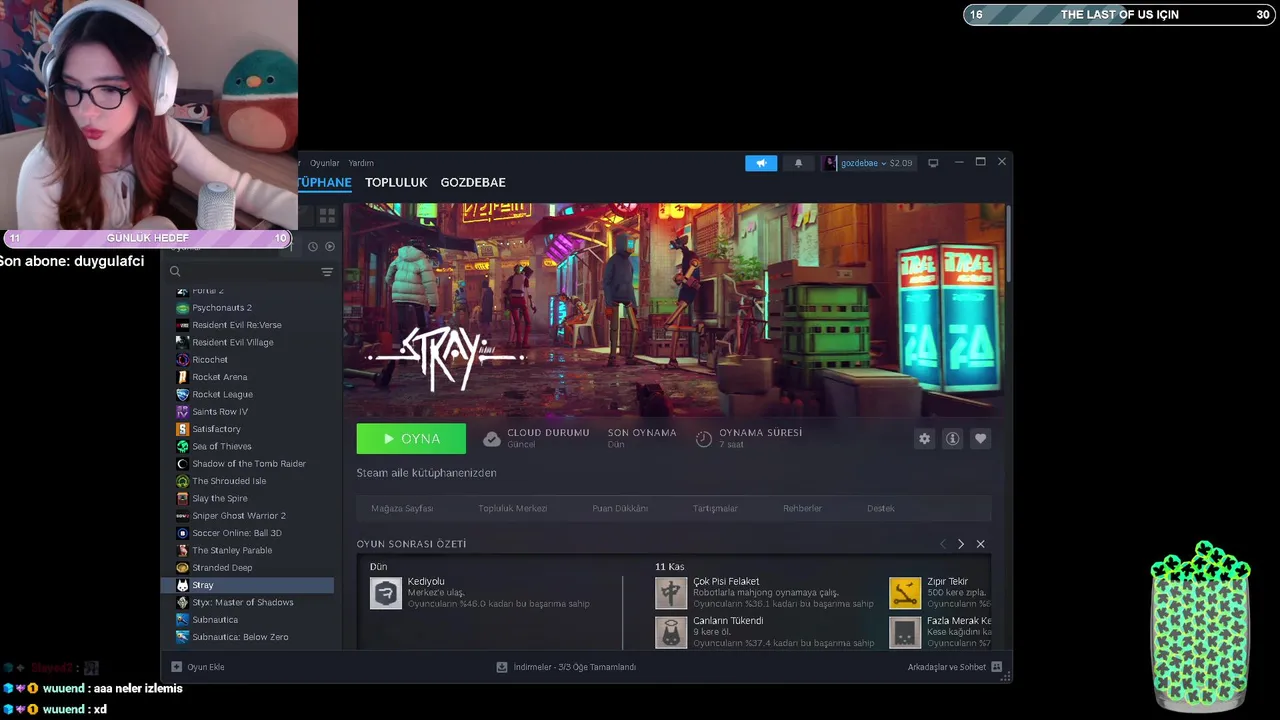Switch to the GOZDEBAE profile tab
The image size is (1280, 720).
pyautogui.click(x=473, y=182)
